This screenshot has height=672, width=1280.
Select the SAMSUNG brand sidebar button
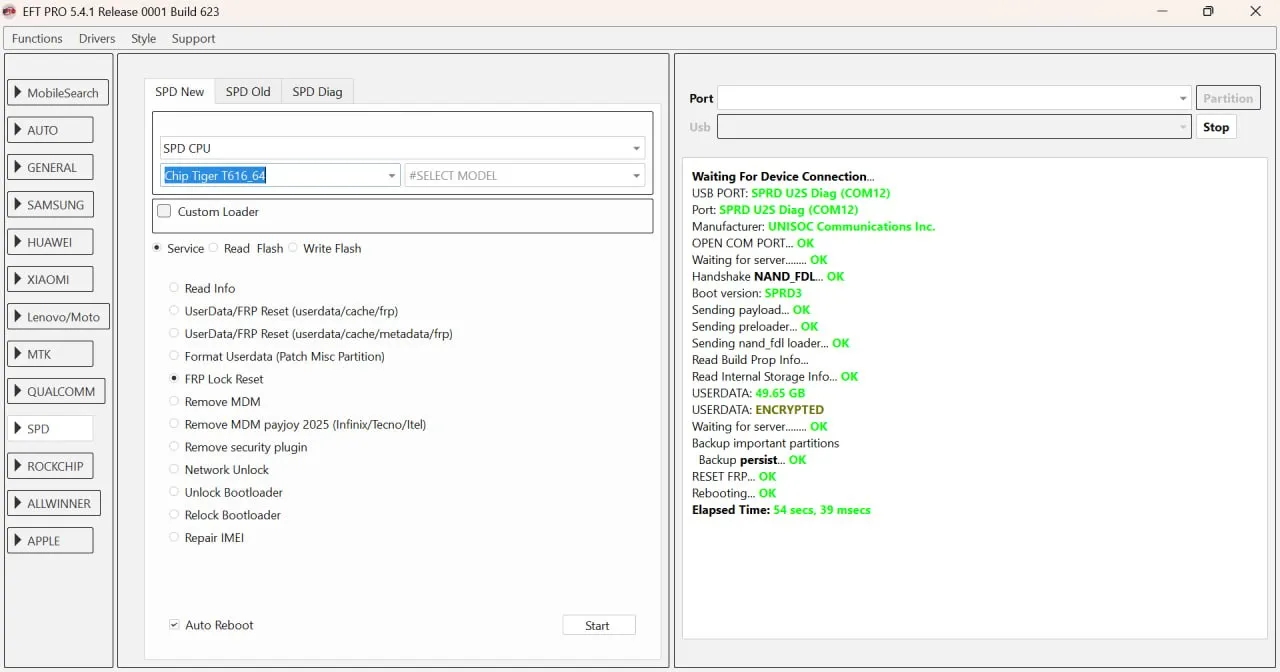(x=50, y=205)
